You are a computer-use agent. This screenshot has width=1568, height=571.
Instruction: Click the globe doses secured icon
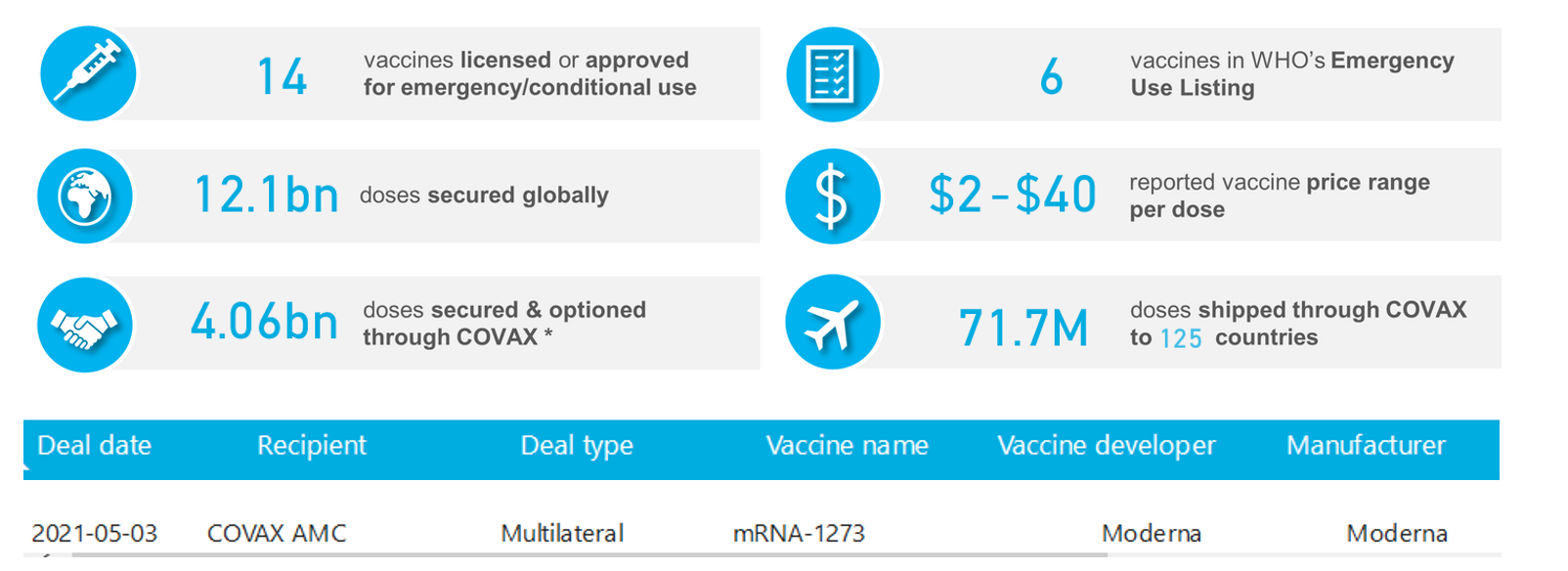click(x=85, y=197)
